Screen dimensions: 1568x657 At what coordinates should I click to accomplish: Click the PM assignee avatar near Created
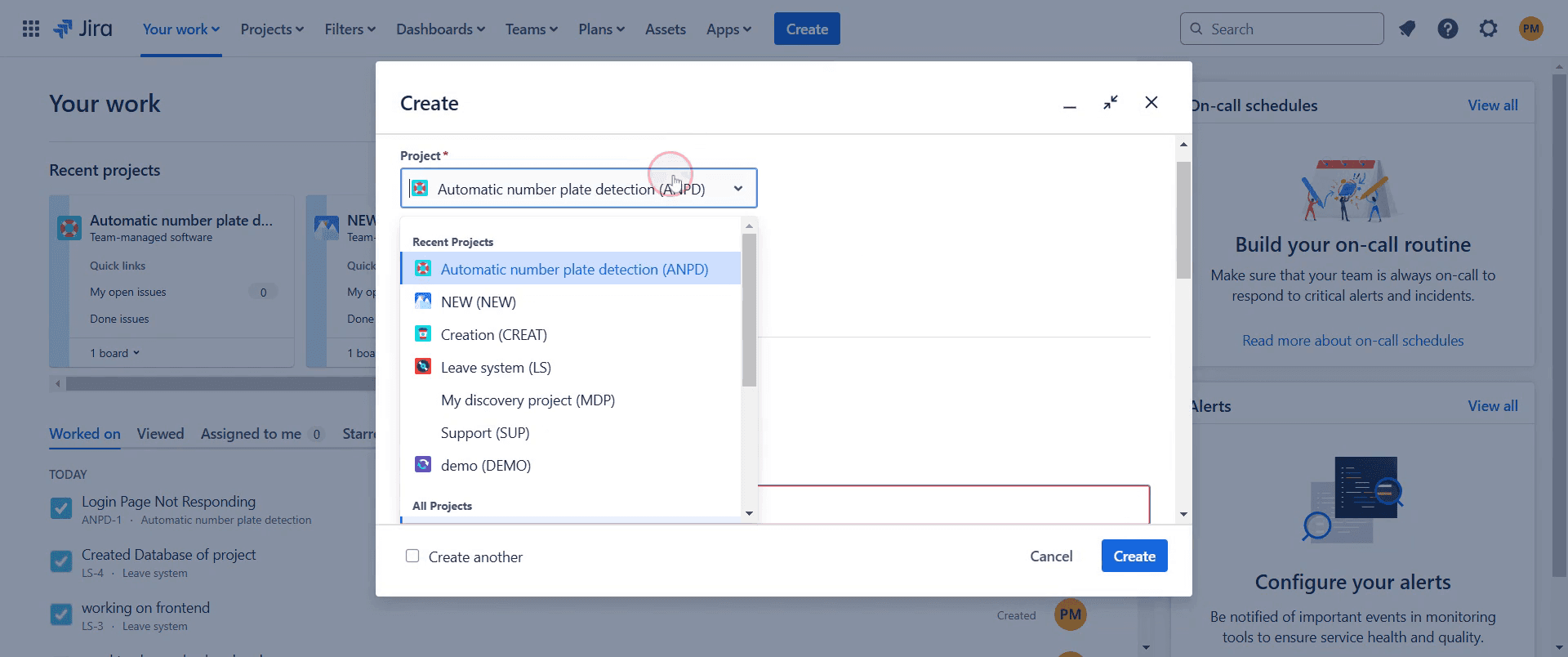pyautogui.click(x=1071, y=615)
